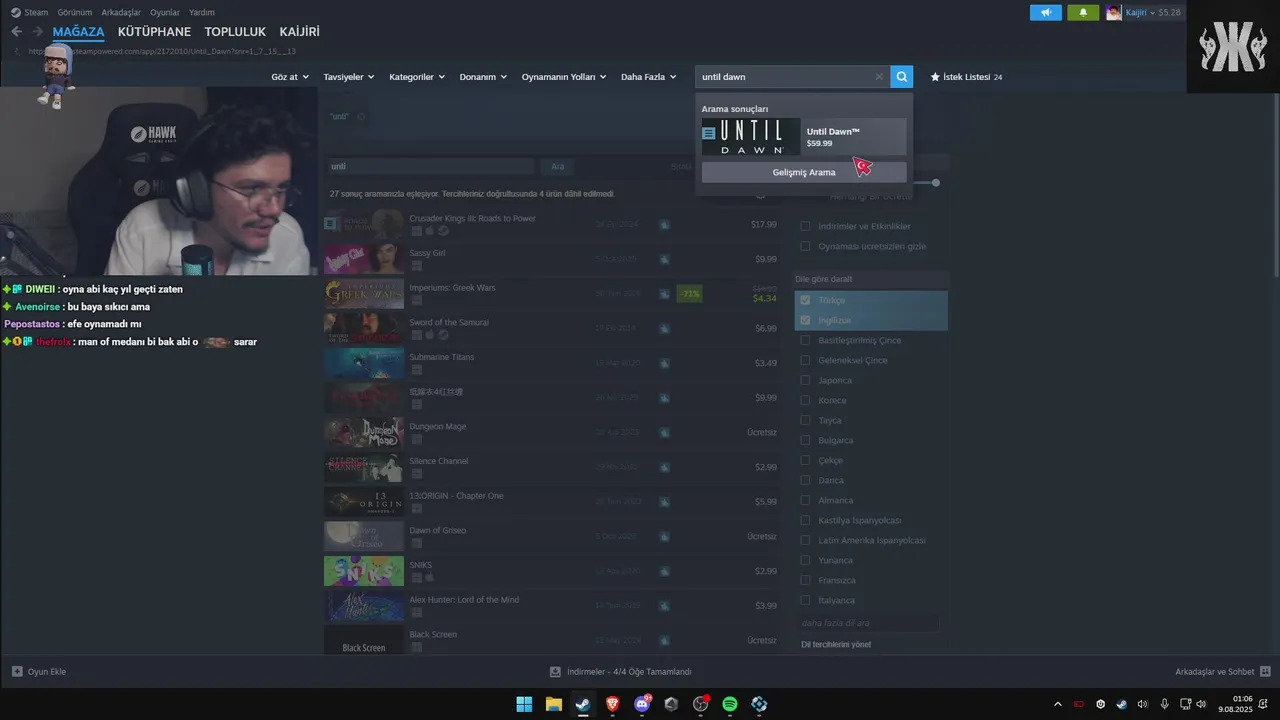Open Sword of the Samurai result
Viewport: 1280px width, 720px height.
pyautogui.click(x=552, y=328)
